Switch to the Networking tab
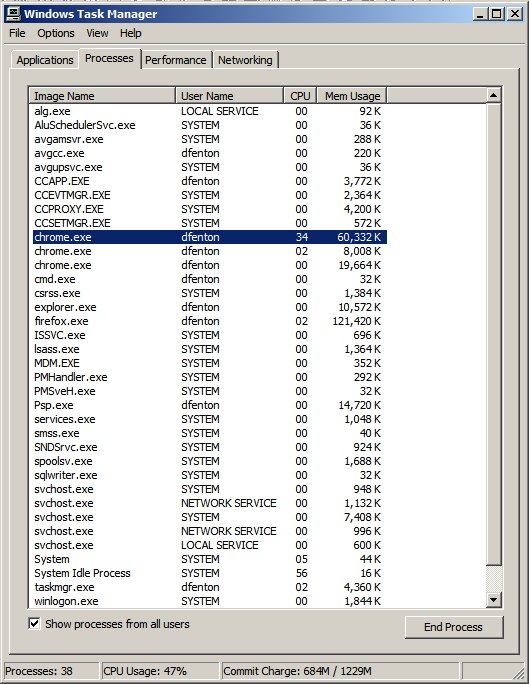Screen dimensions: 529x684 click(245, 60)
